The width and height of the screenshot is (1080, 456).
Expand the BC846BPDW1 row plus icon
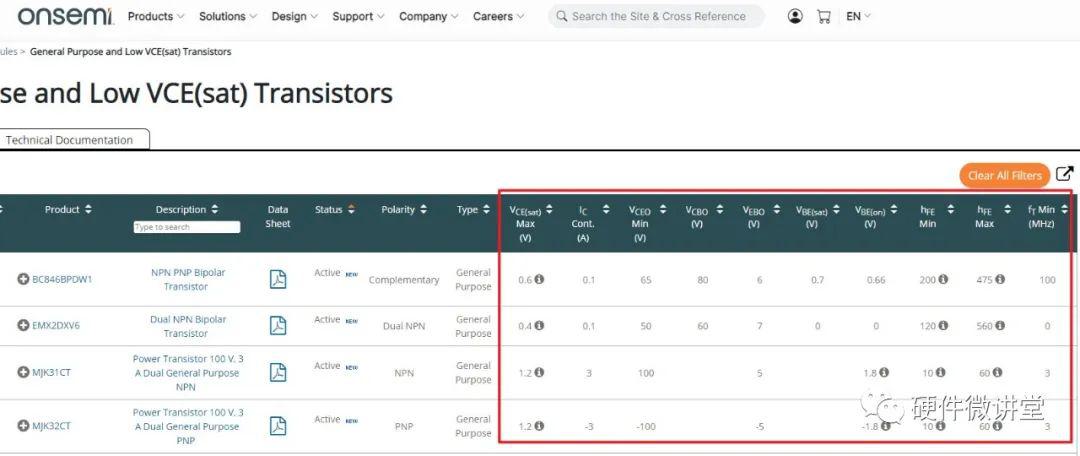tap(23, 279)
